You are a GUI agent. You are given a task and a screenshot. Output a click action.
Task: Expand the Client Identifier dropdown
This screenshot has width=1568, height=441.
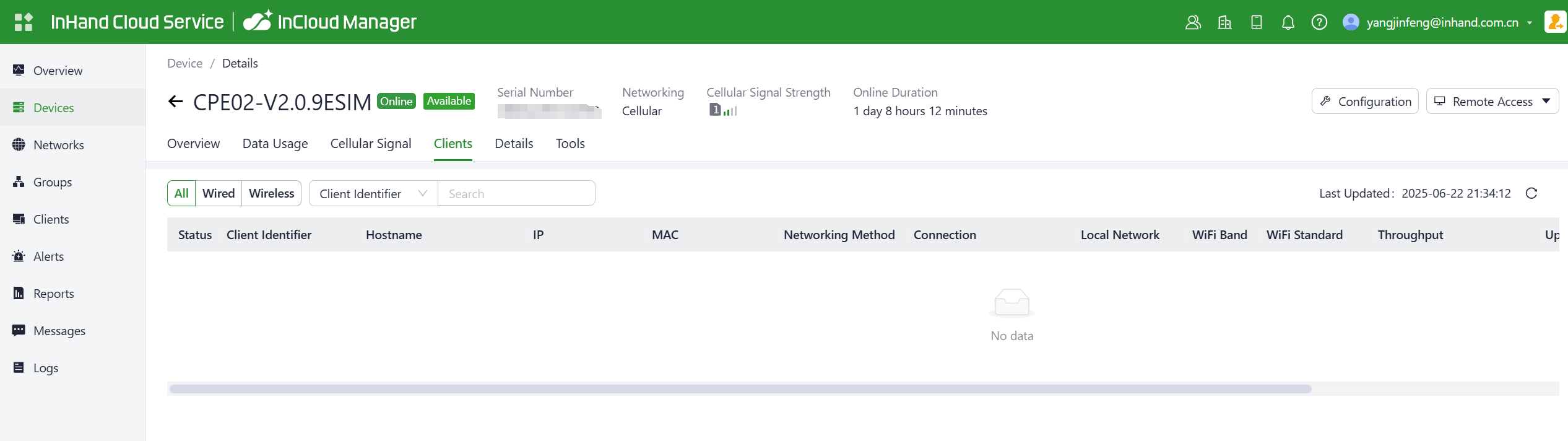pos(373,193)
